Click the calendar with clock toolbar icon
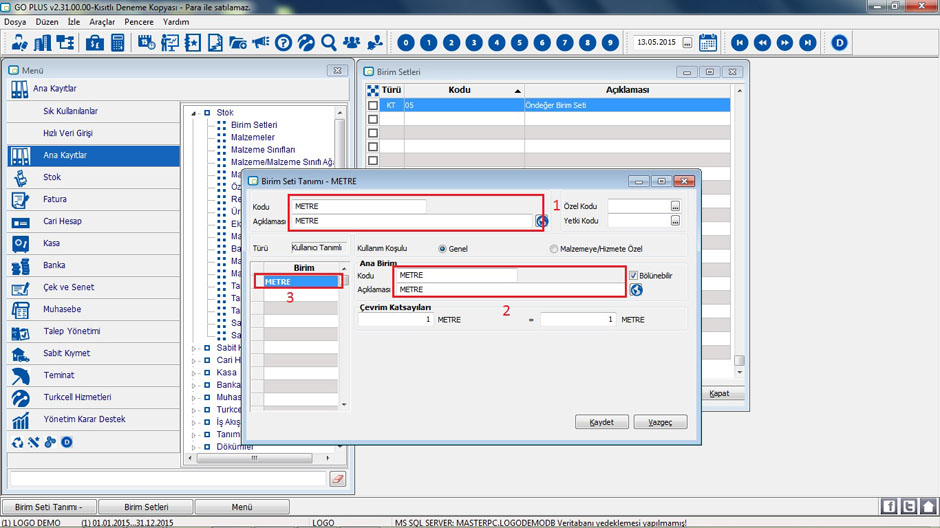This screenshot has height=528, width=940. click(x=146, y=43)
